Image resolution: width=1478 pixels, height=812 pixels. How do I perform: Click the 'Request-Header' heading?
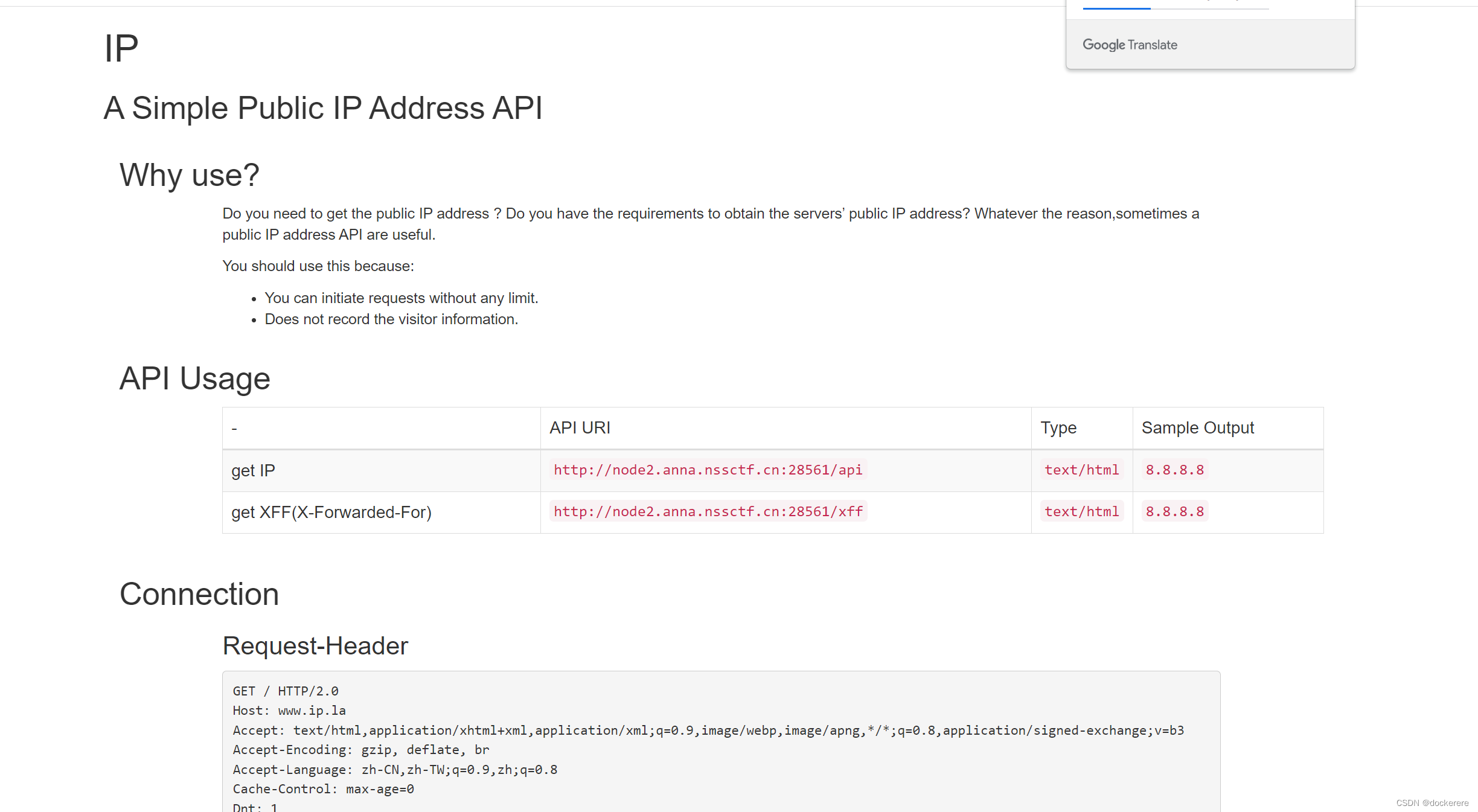(315, 645)
